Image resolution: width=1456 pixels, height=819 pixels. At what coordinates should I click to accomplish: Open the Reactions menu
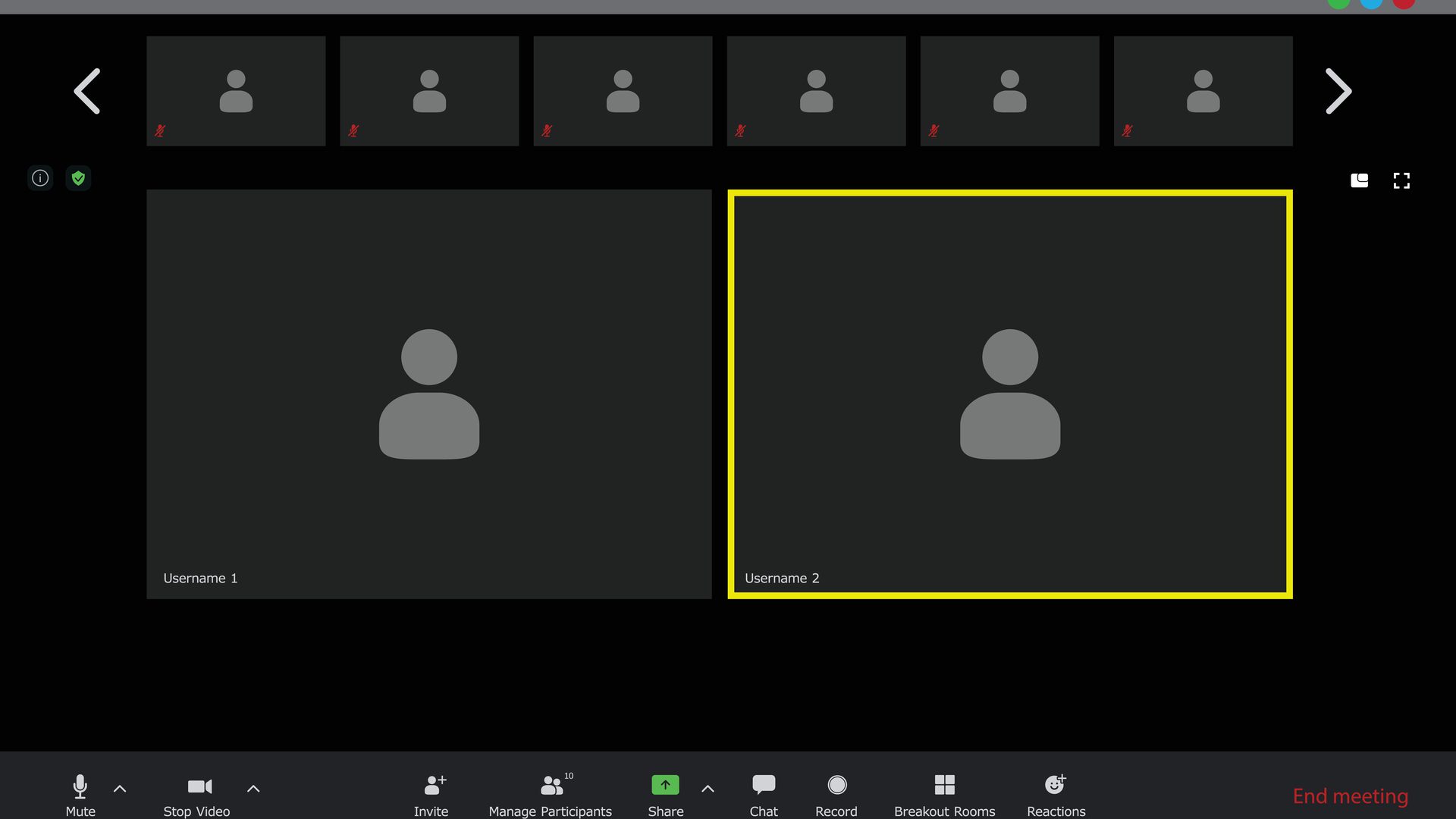click(x=1055, y=785)
